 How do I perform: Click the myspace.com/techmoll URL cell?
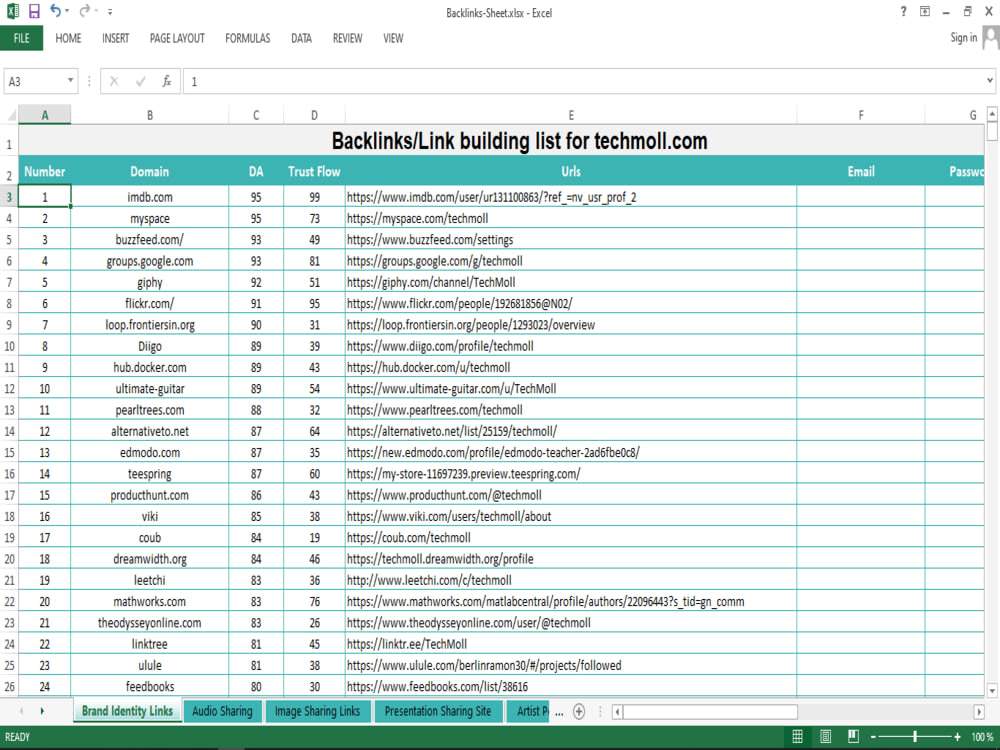(x=571, y=219)
